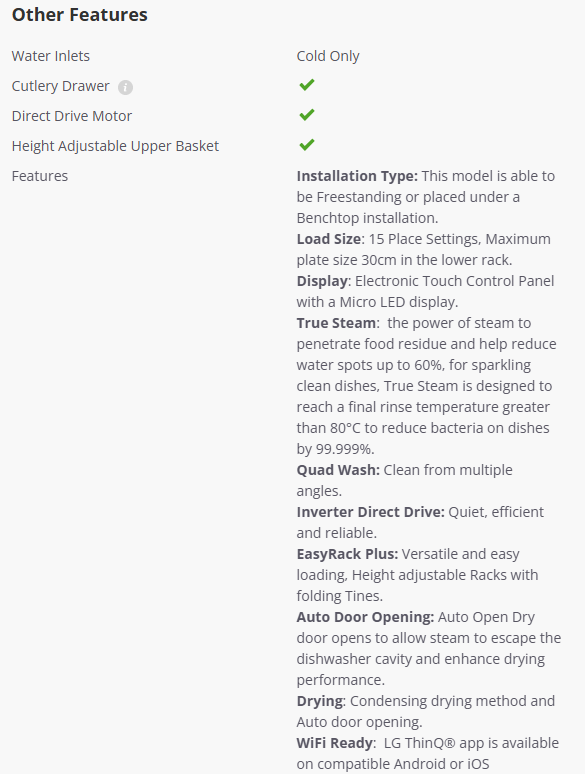Click the Direct Drive Motor label

pyautogui.click(x=72, y=116)
